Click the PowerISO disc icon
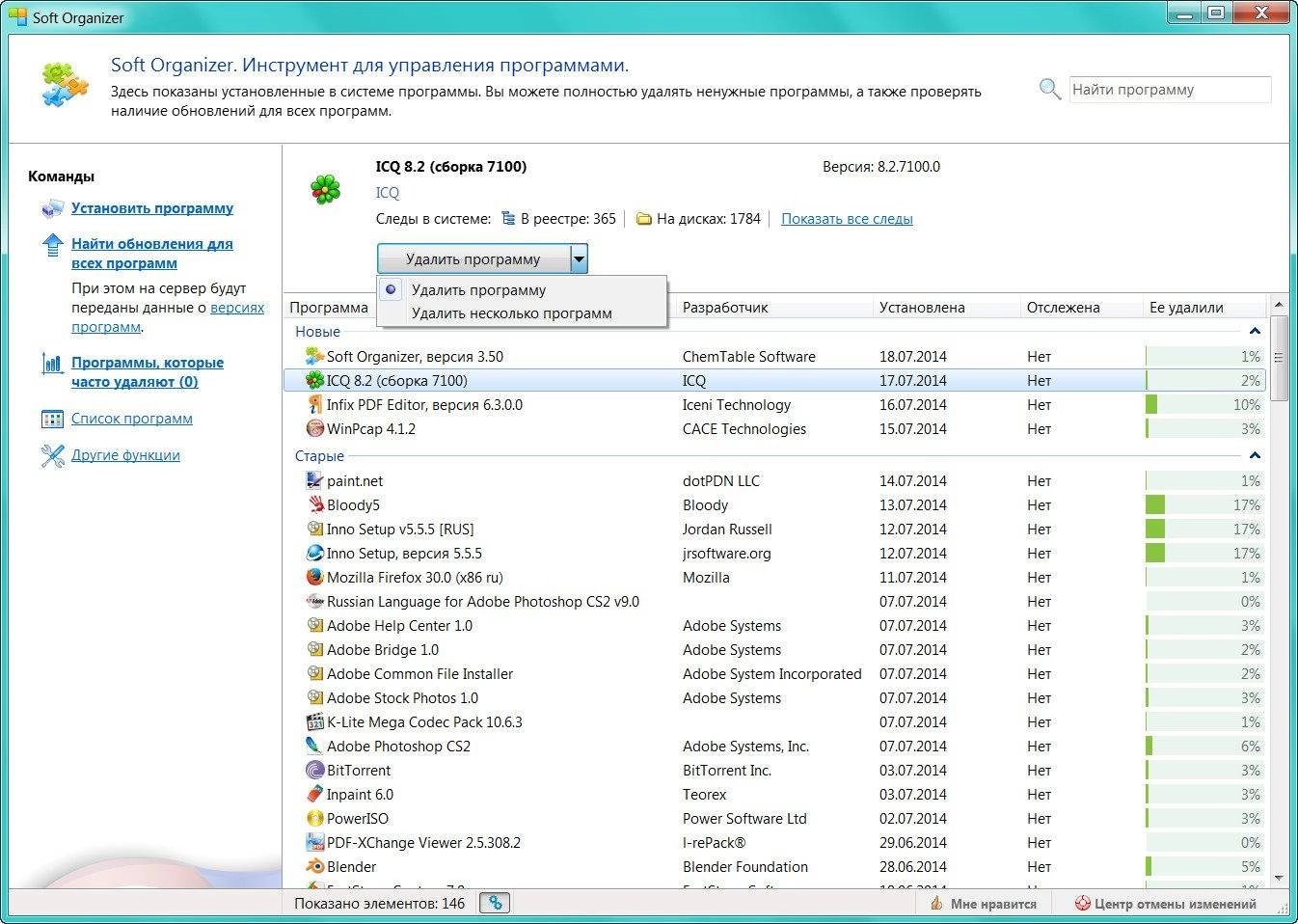 click(x=314, y=818)
